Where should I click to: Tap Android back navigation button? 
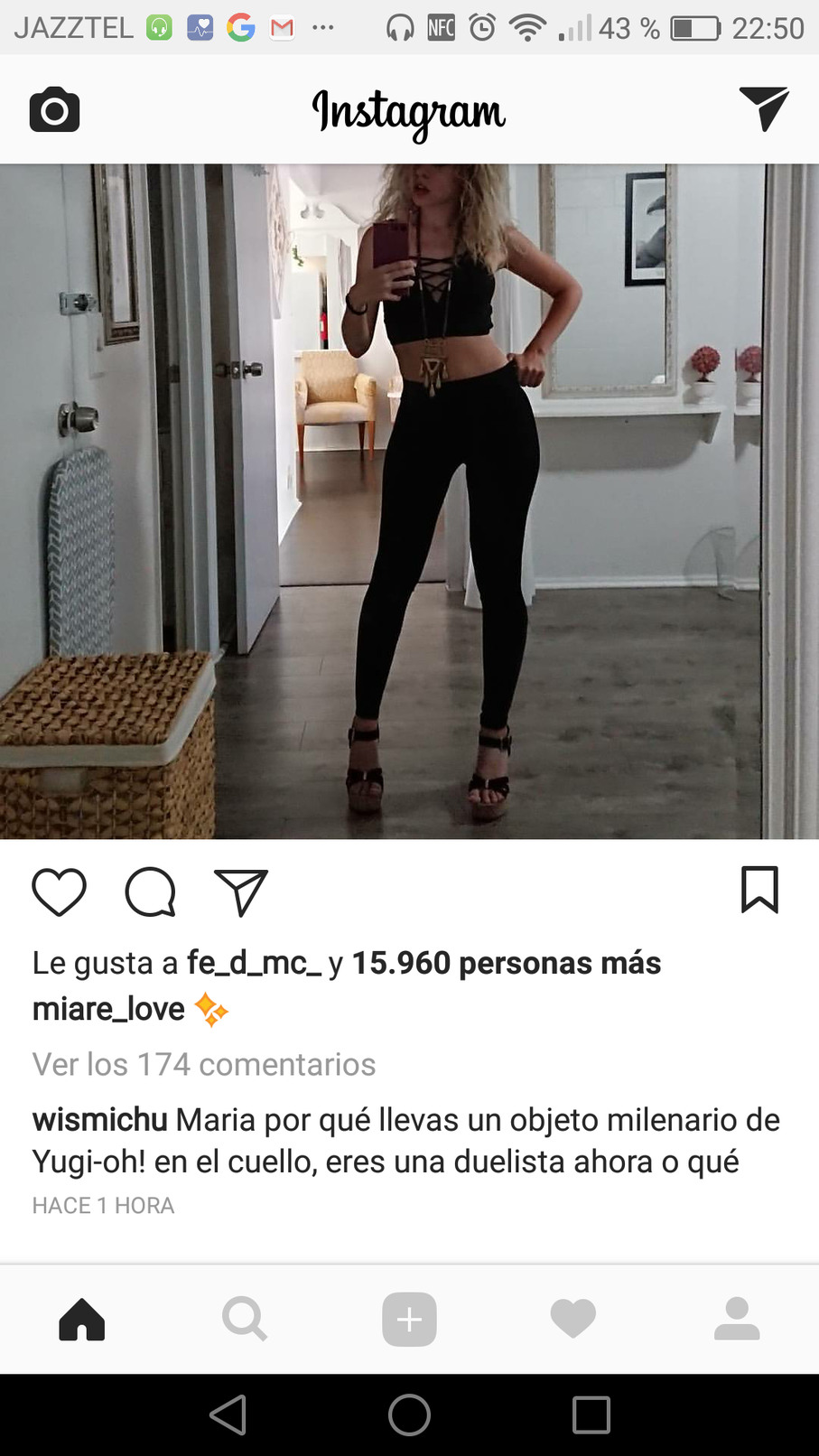[228, 1414]
